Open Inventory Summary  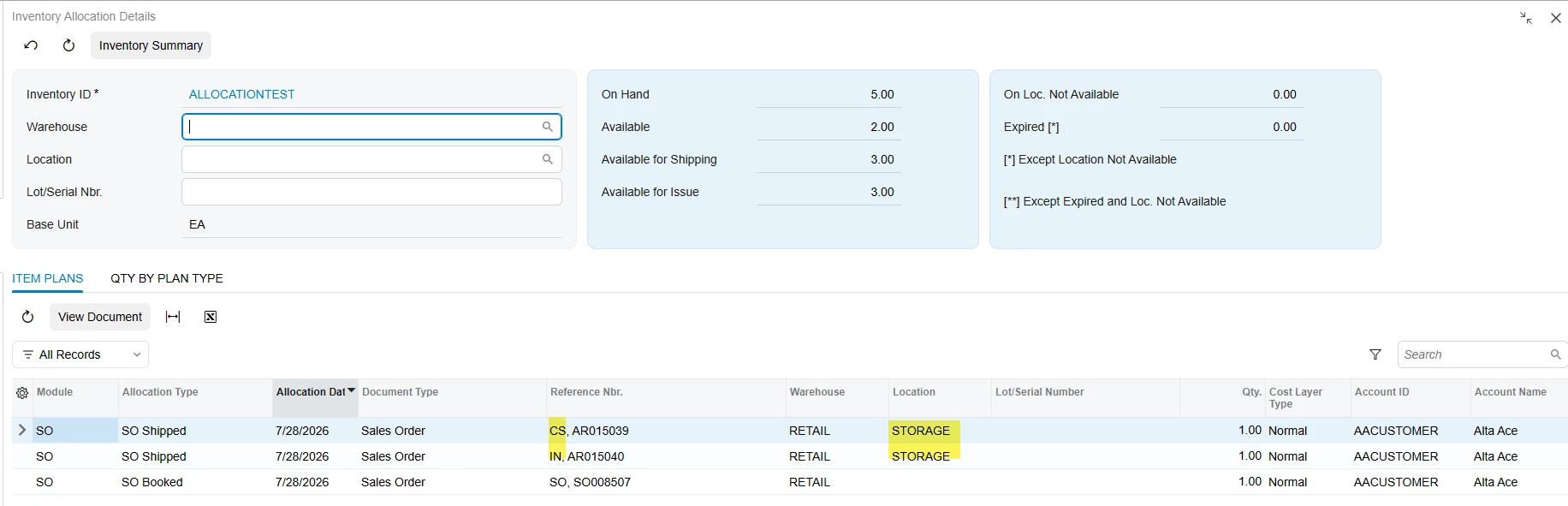[151, 45]
